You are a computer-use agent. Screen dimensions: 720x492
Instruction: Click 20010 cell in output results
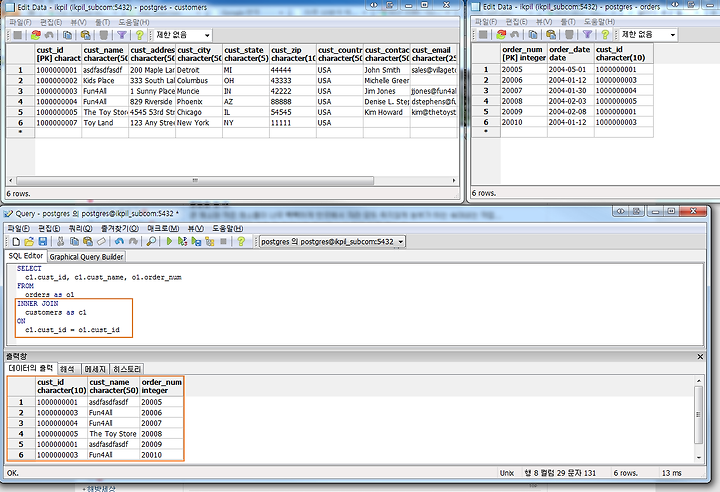[x=161, y=455]
